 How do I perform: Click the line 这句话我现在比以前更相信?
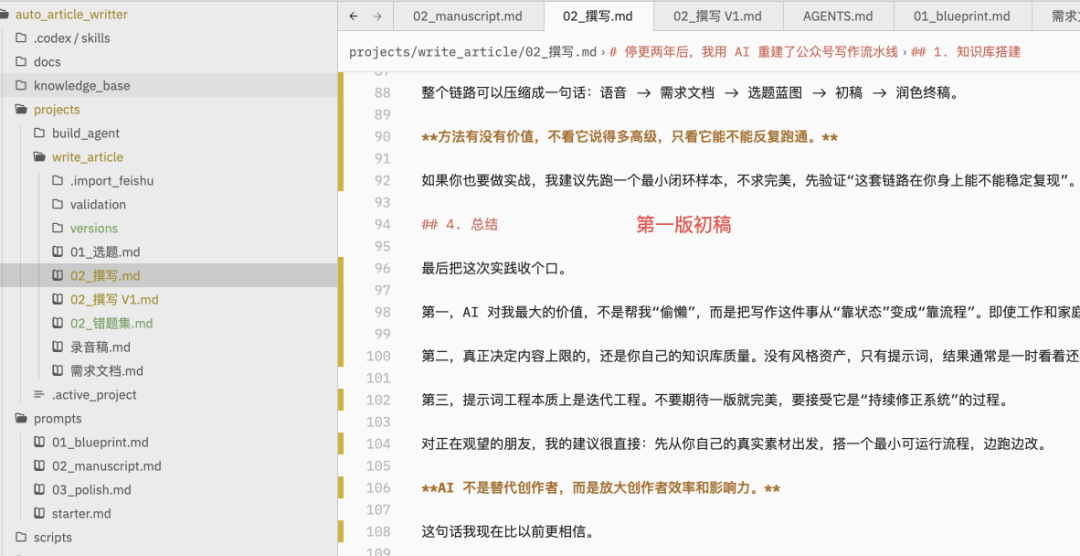tap(508, 532)
